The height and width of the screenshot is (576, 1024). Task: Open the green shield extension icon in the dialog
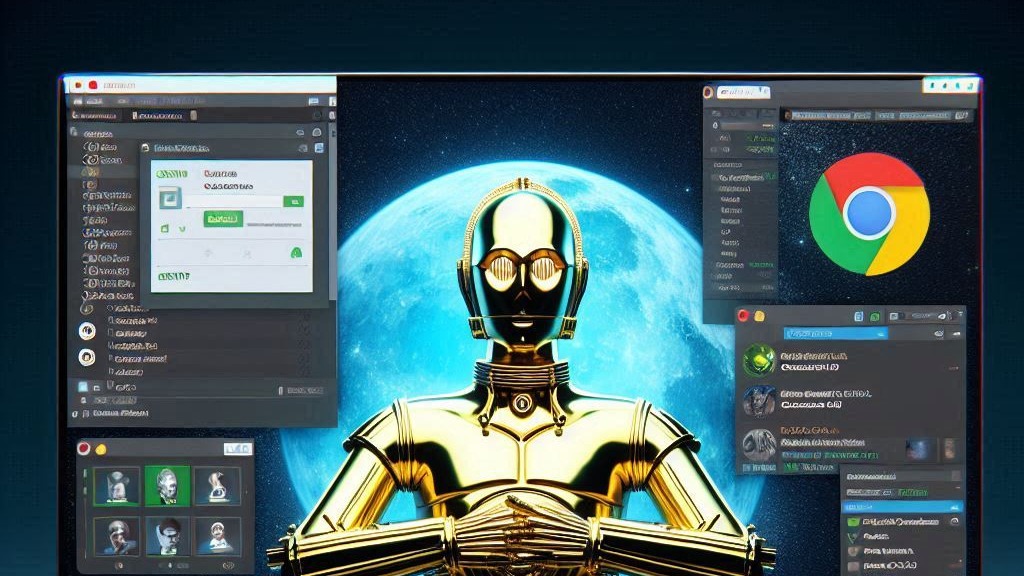click(296, 252)
